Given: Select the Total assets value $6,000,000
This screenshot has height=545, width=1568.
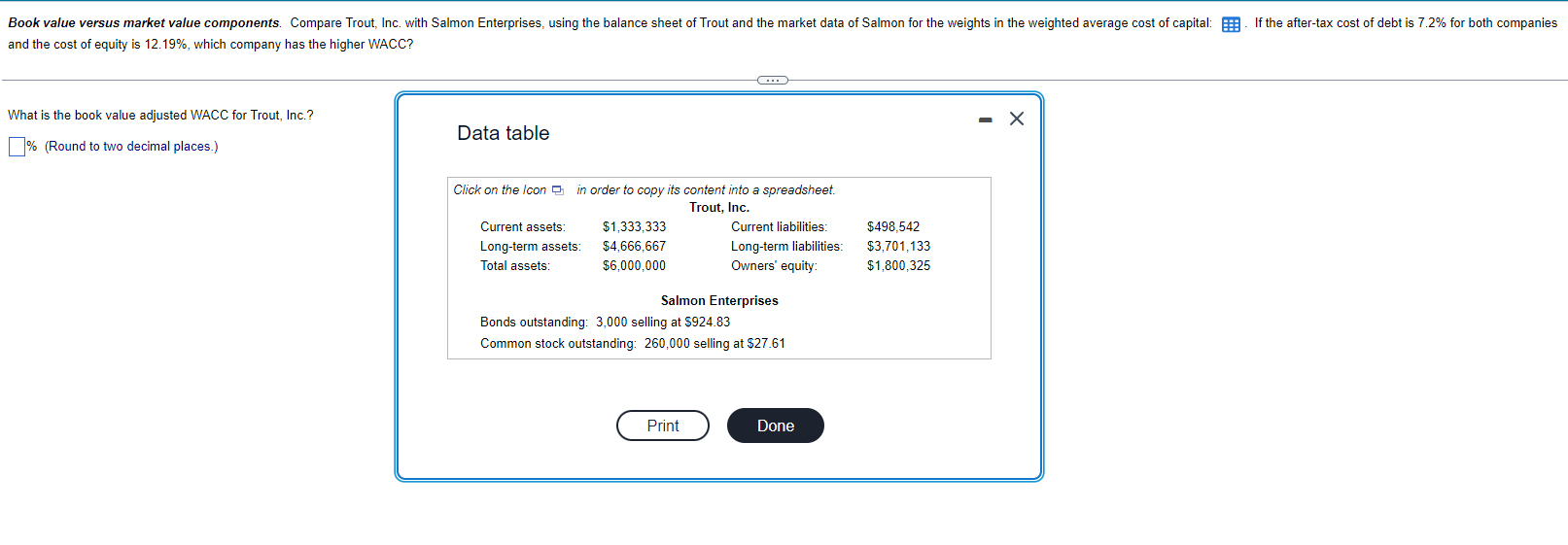Looking at the screenshot, I should pos(634,265).
